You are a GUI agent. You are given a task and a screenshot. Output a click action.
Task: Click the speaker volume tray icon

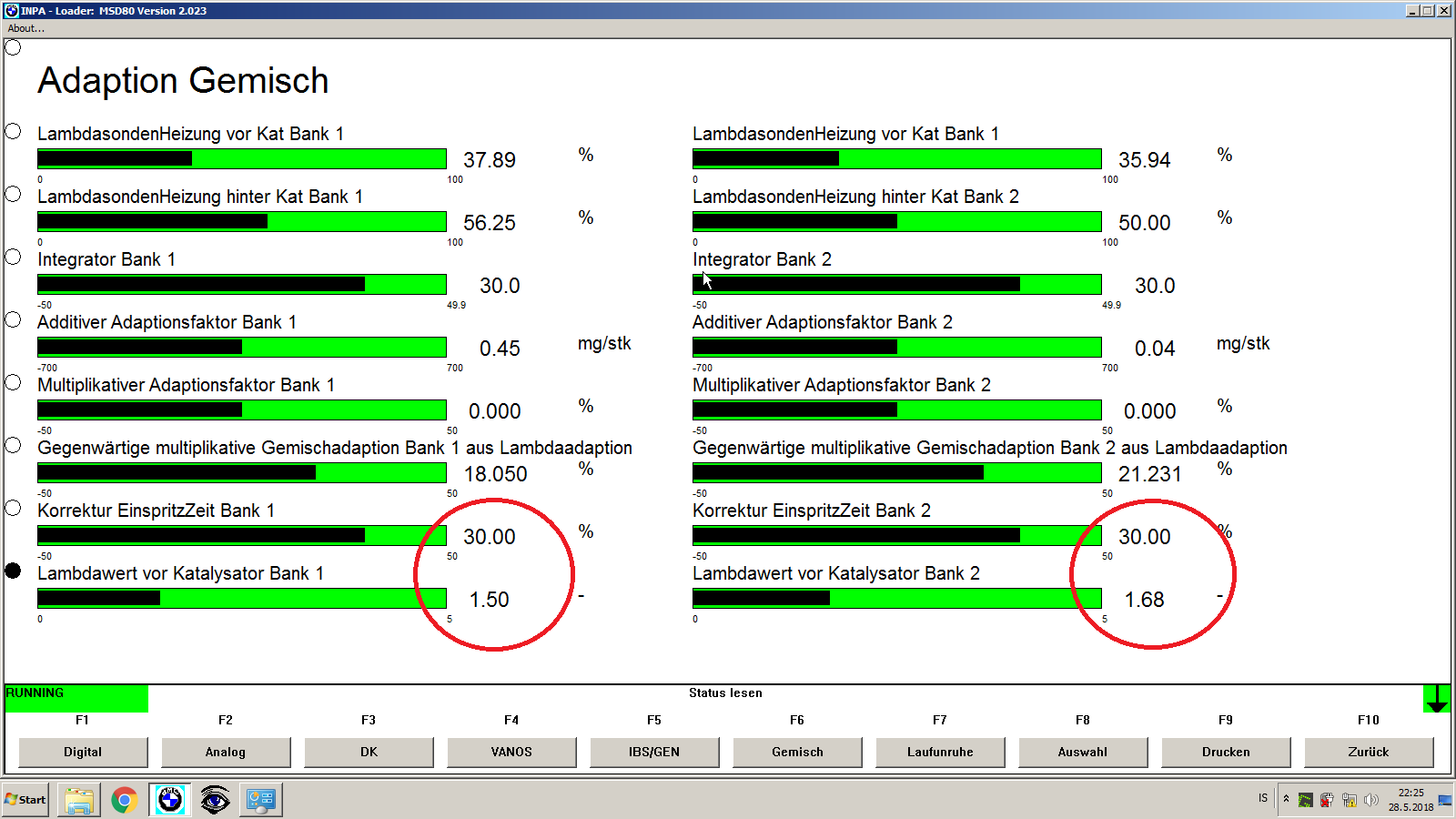(1370, 800)
